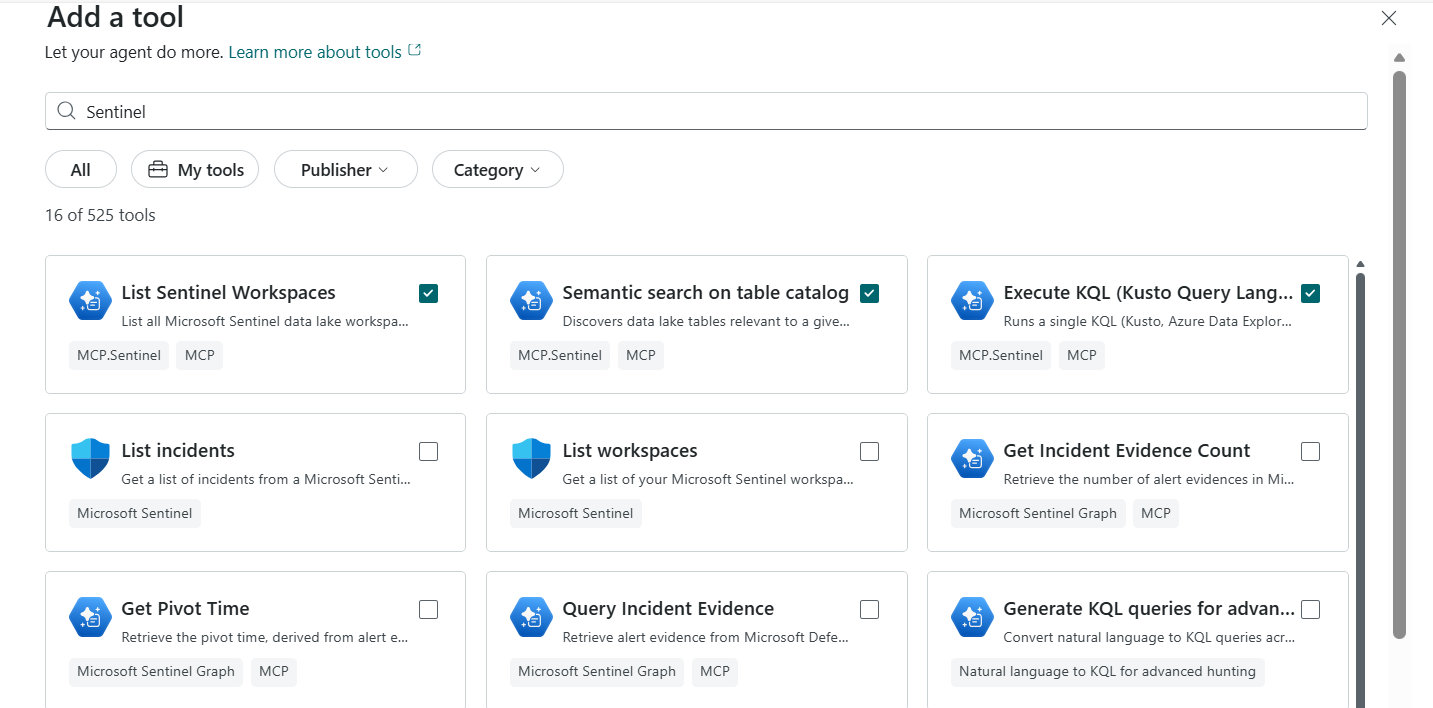Select the All filter pill
This screenshot has height=708, width=1433.
click(x=81, y=170)
